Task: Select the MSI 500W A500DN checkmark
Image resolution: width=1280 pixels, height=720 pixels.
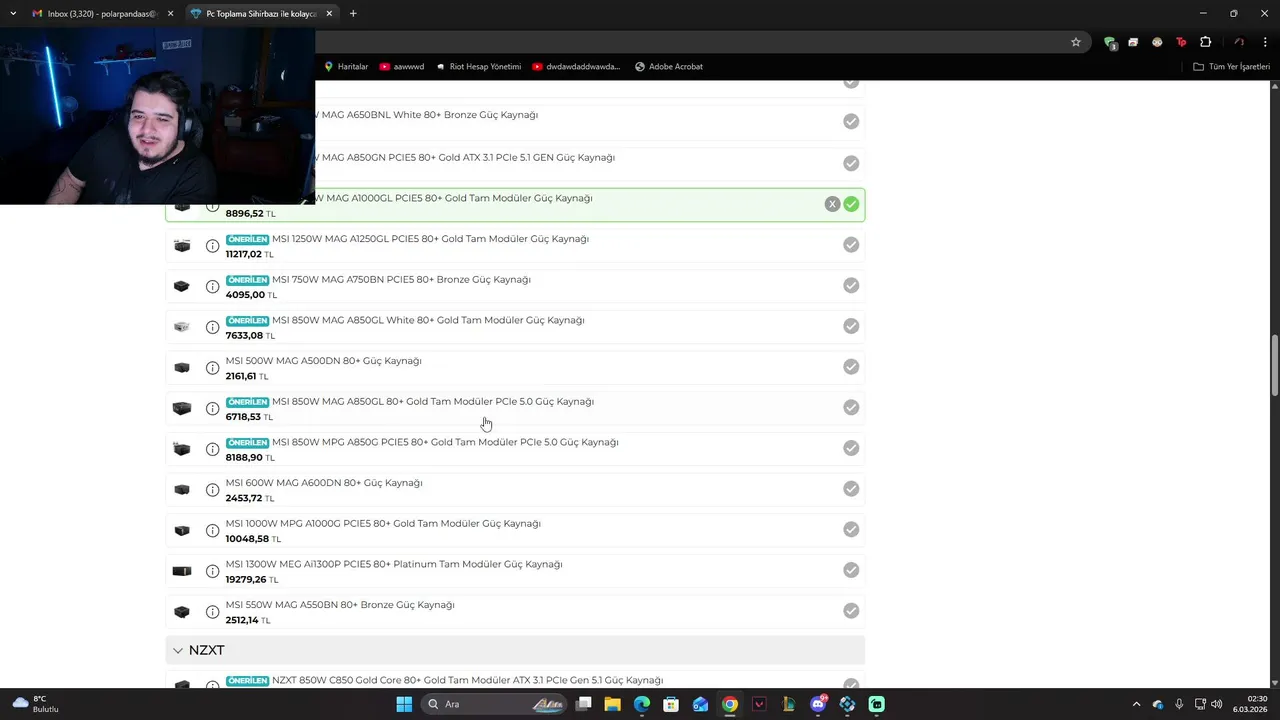Action: (x=851, y=367)
